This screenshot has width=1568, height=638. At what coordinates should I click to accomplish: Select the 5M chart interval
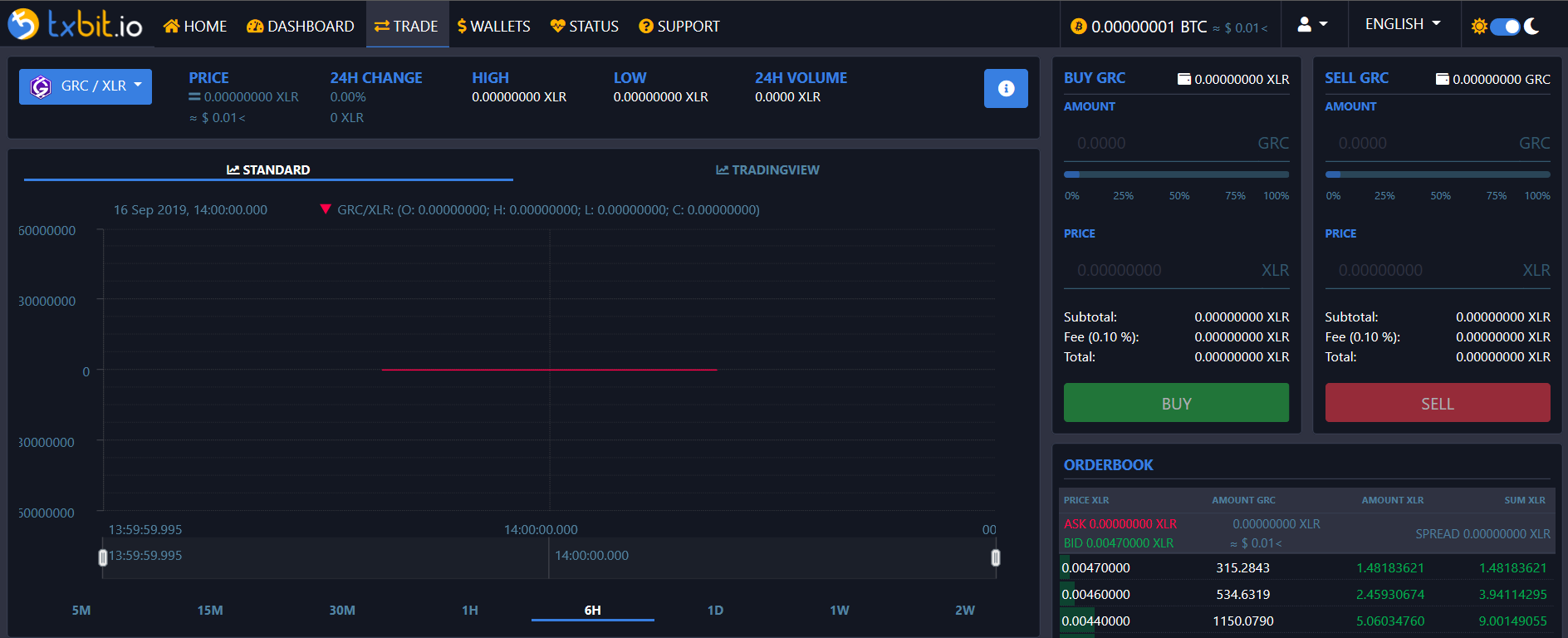point(81,610)
